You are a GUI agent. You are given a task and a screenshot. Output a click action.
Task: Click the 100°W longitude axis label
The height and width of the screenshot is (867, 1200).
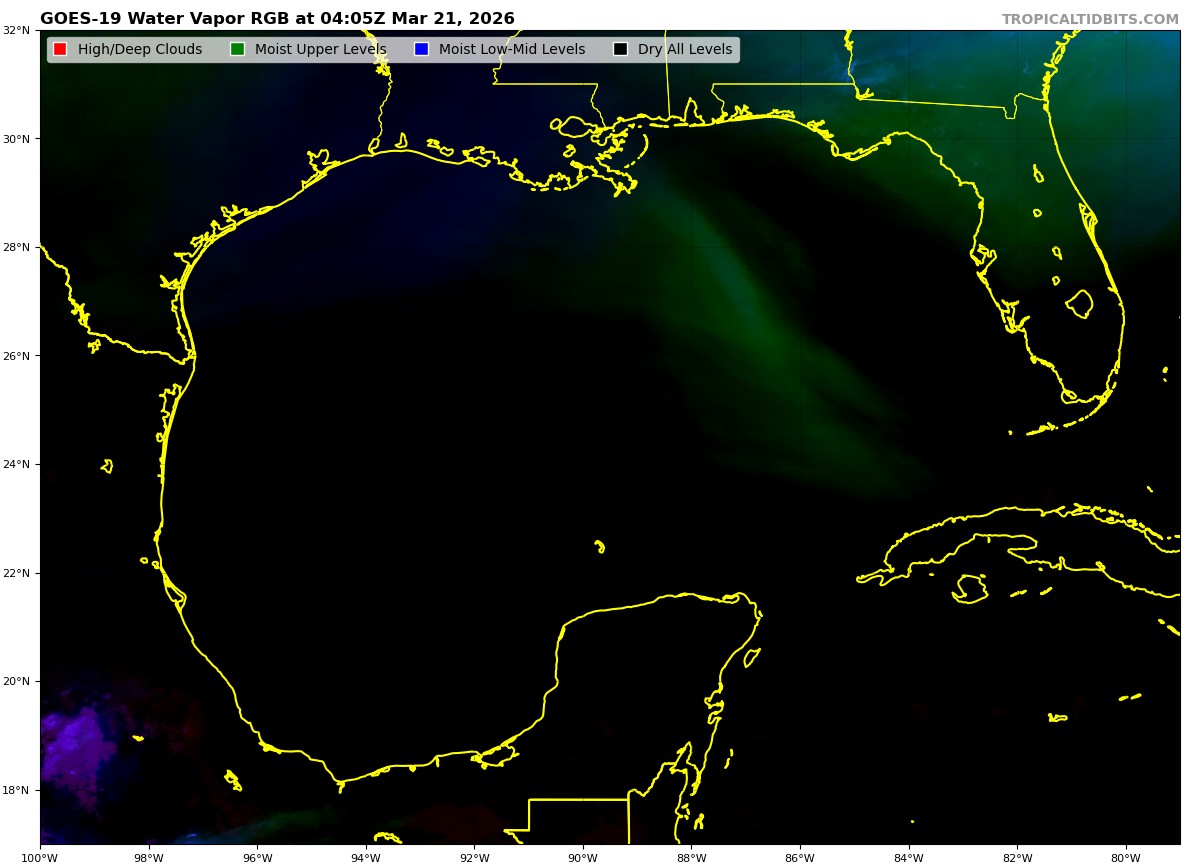coord(40,857)
